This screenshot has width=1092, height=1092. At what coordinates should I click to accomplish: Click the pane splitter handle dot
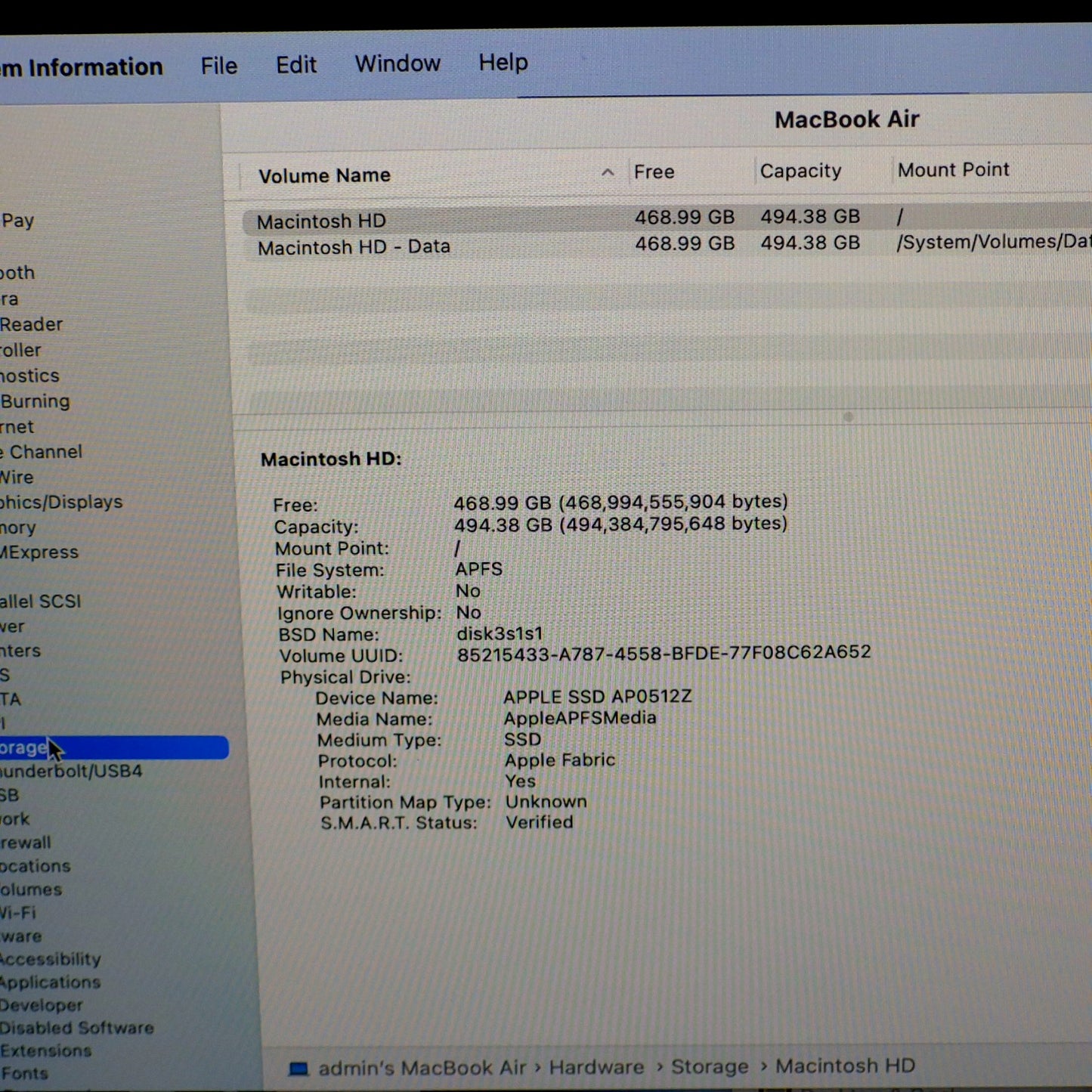(x=848, y=417)
